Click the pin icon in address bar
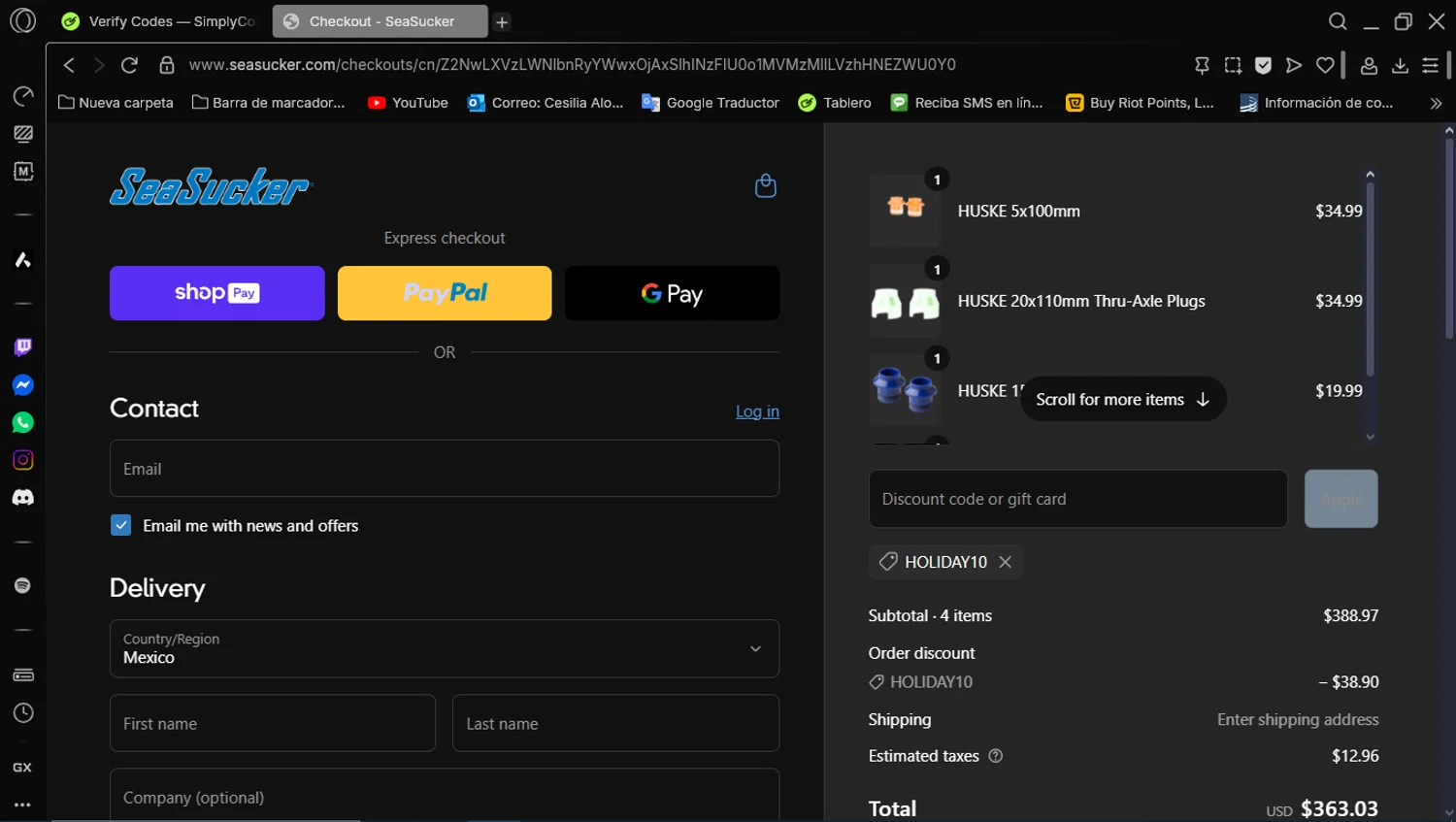This screenshot has width=1456, height=822. click(x=1202, y=65)
